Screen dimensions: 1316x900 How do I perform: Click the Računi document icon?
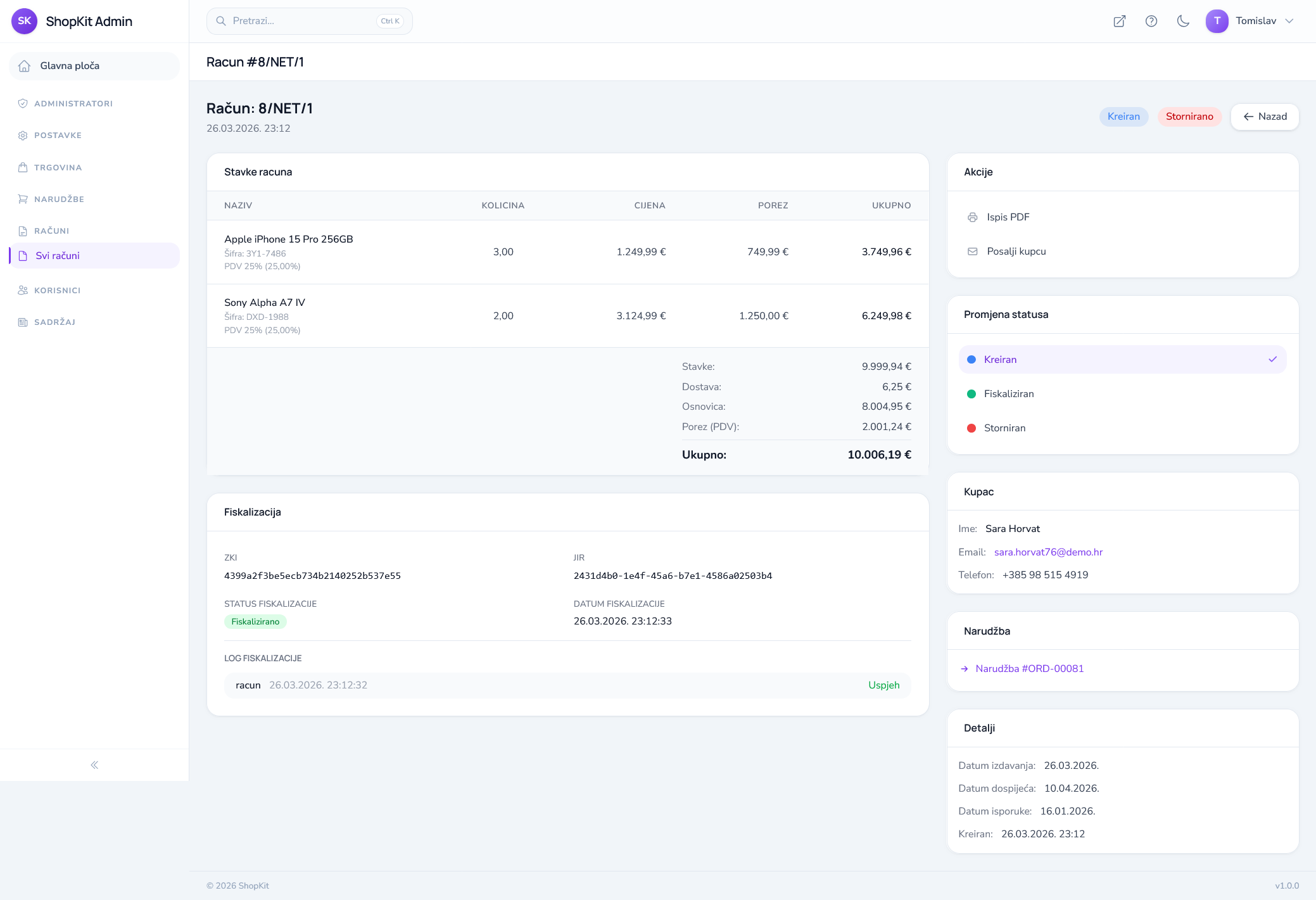point(23,231)
